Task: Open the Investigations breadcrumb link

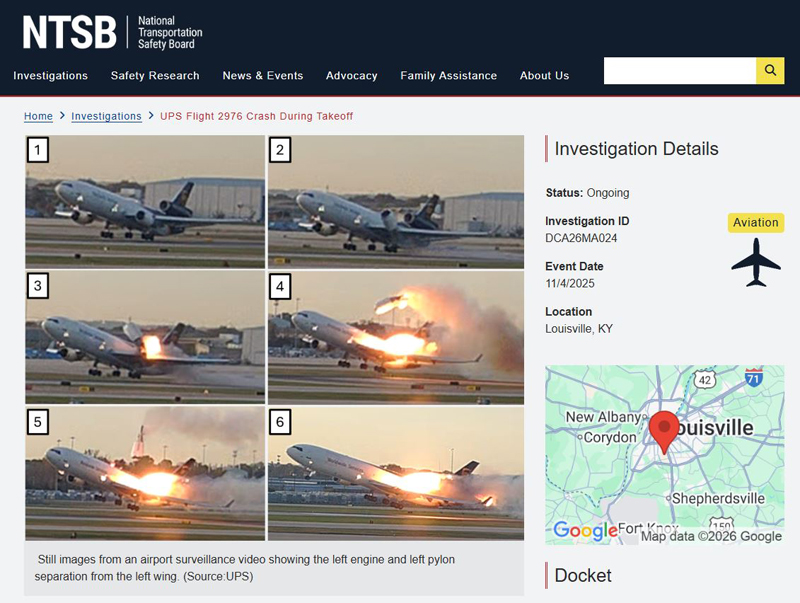Action: point(106,116)
